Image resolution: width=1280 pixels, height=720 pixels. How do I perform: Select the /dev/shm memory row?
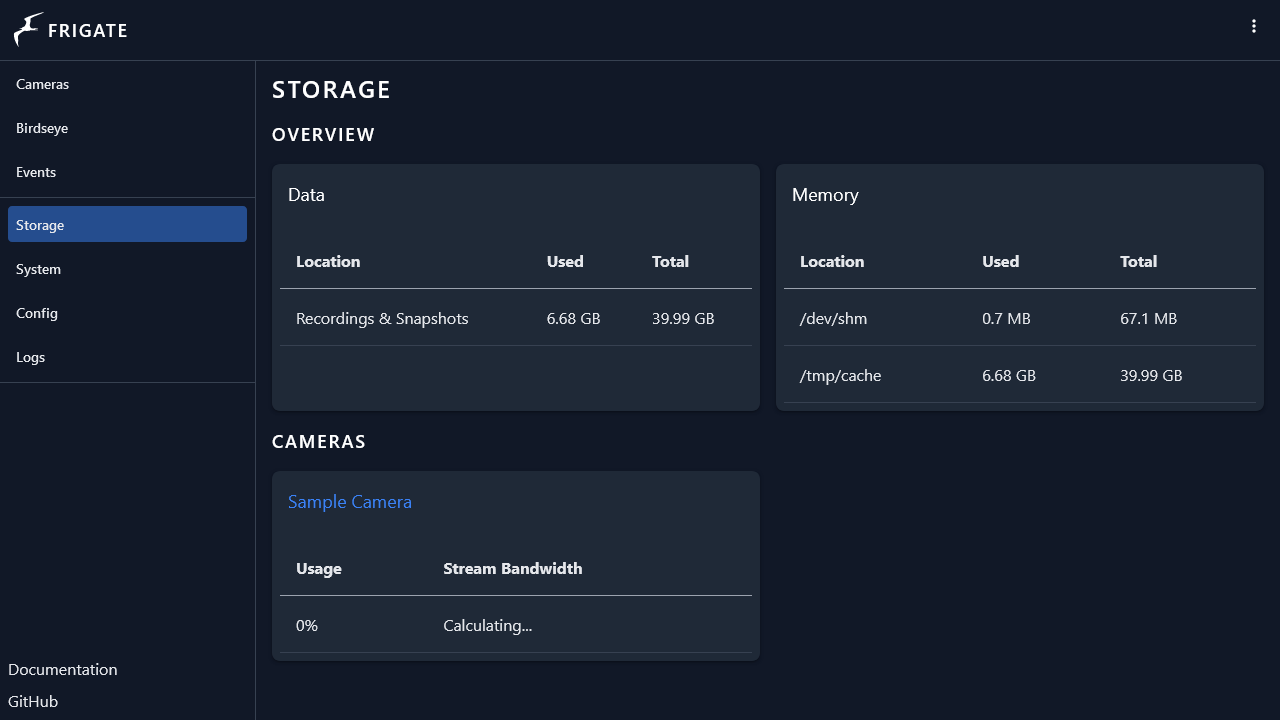coord(833,319)
